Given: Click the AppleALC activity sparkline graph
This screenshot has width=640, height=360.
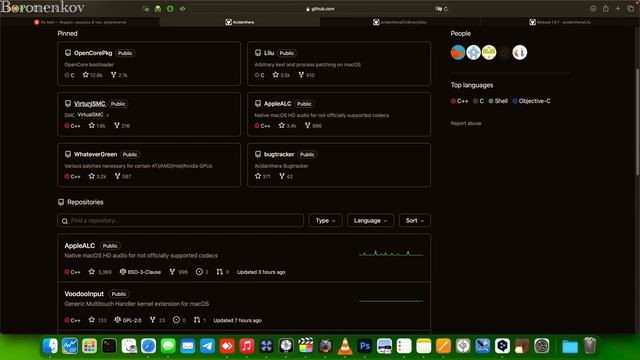Looking at the screenshot, I should [x=391, y=253].
